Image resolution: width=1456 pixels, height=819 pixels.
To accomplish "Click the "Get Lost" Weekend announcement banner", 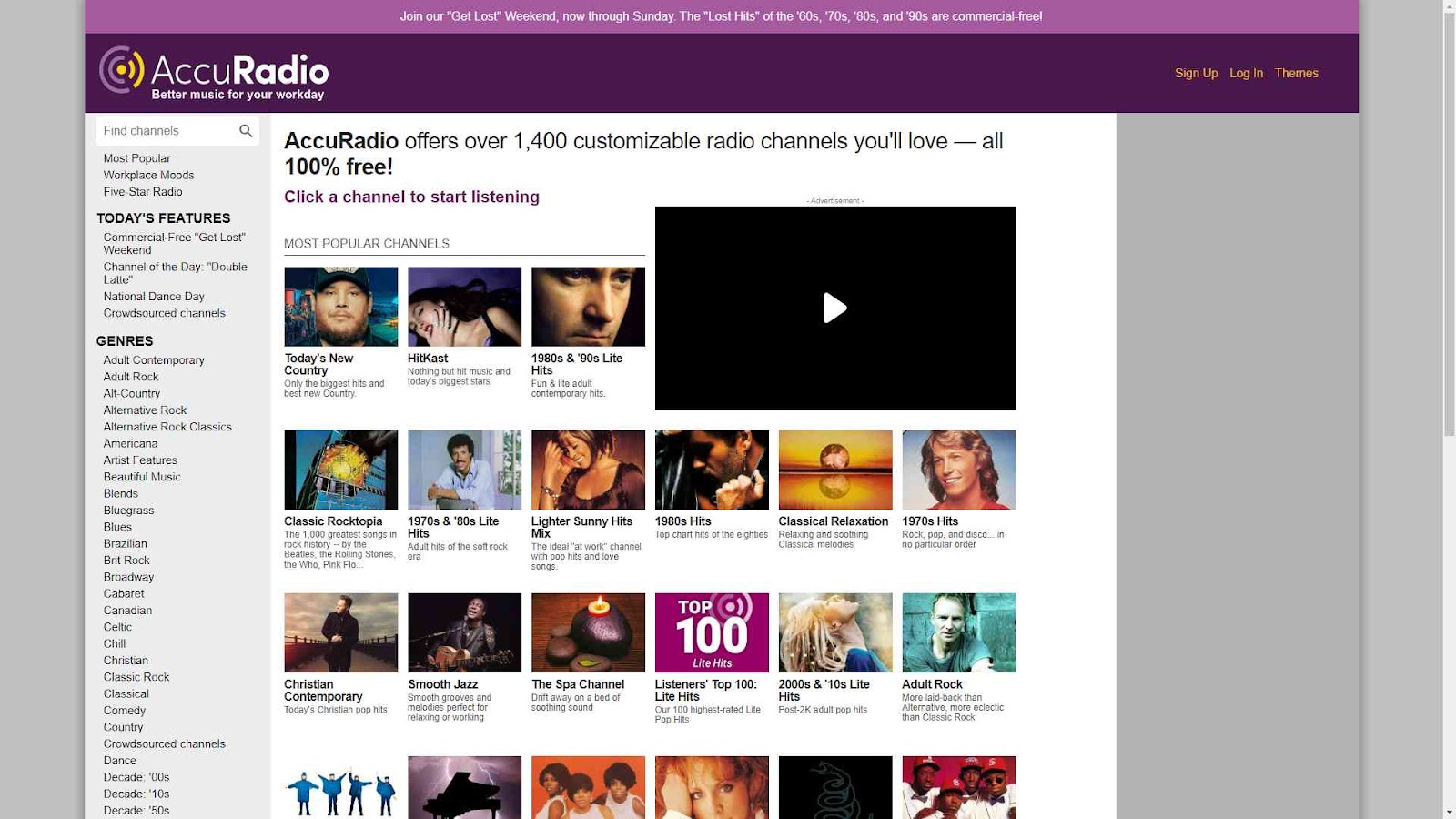I will click(x=721, y=16).
